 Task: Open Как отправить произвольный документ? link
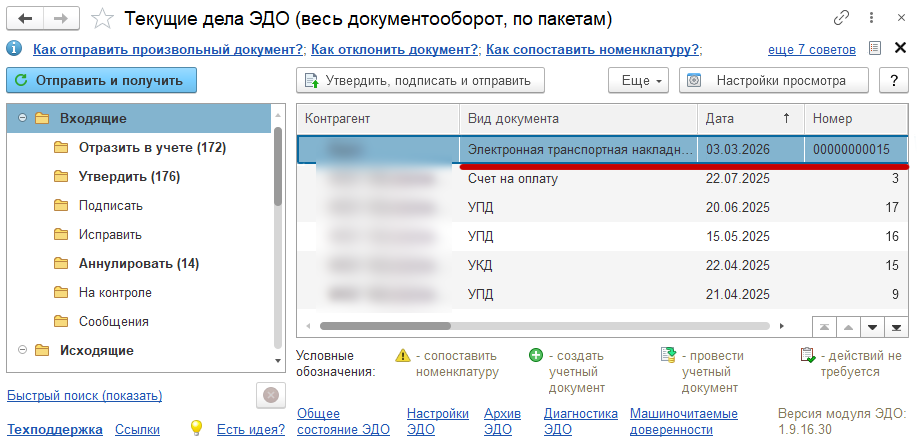click(168, 49)
